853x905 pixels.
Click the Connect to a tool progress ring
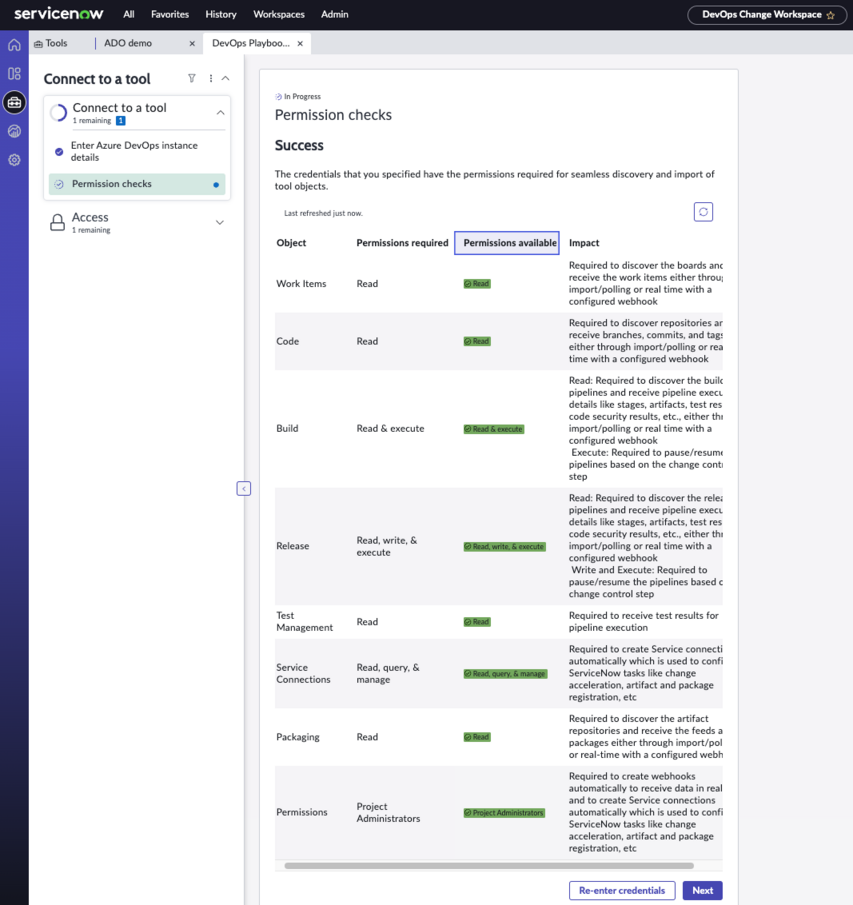(58, 113)
